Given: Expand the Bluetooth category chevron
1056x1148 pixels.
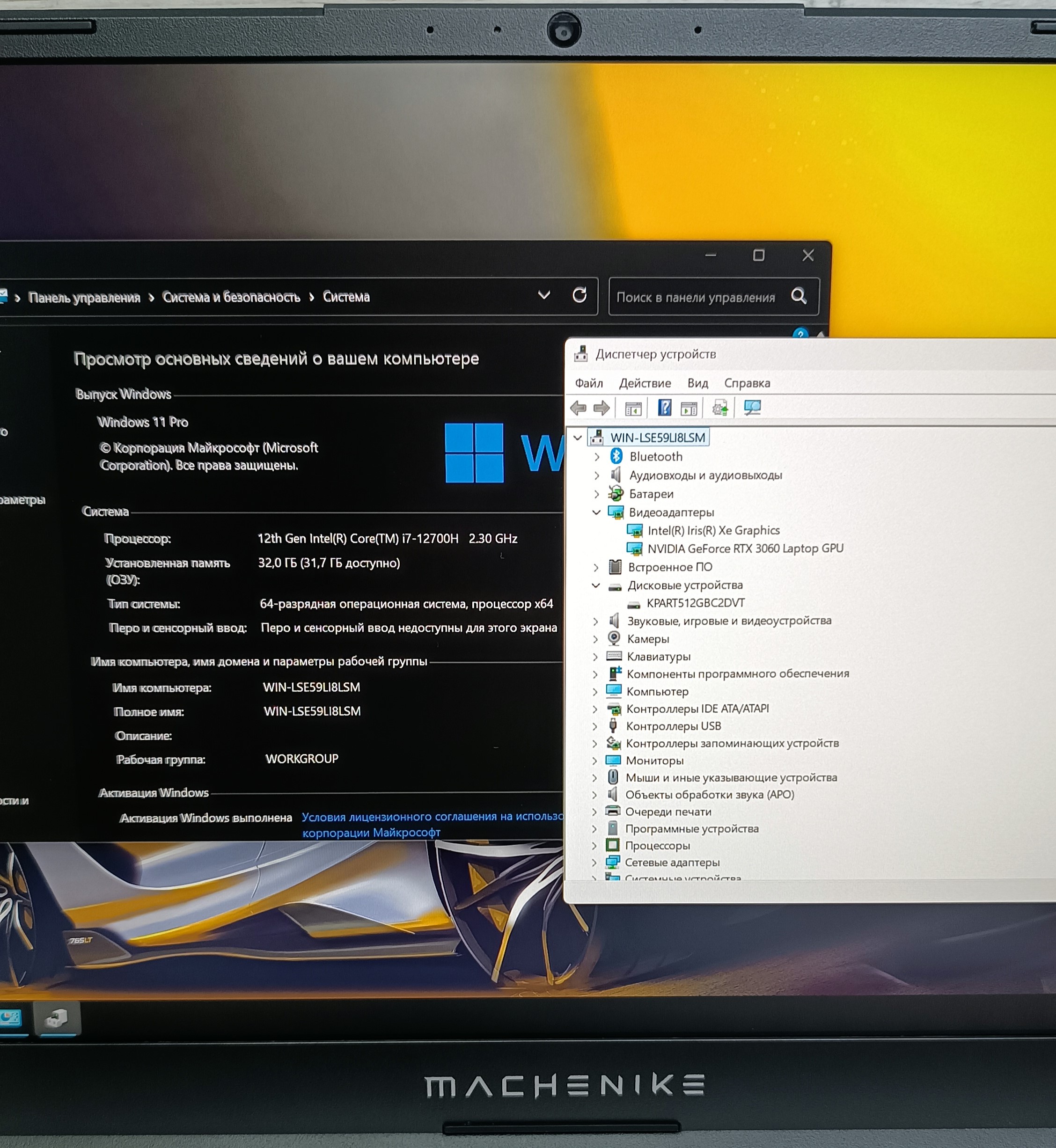Looking at the screenshot, I should 596,457.
